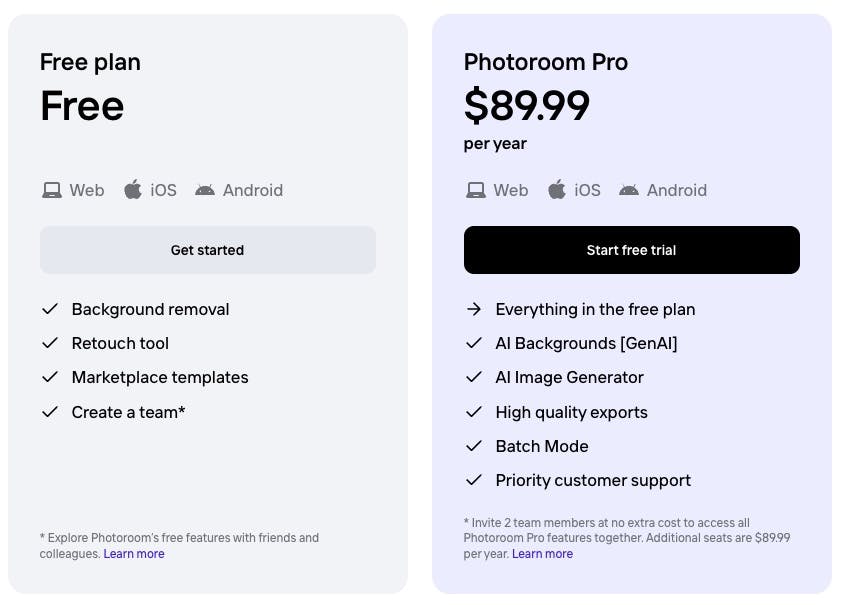The image size is (846, 605).
Task: Click the Apple iOS icon in Free plan
Action: pos(133,189)
